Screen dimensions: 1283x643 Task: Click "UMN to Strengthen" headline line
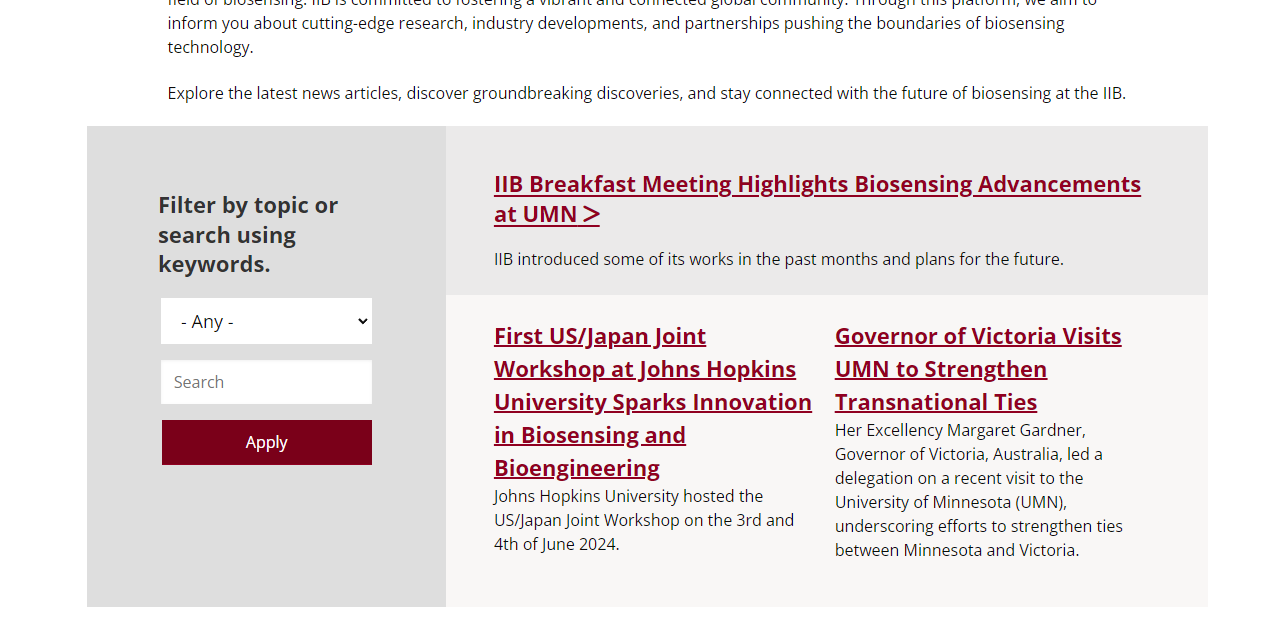pyautogui.click(x=940, y=369)
